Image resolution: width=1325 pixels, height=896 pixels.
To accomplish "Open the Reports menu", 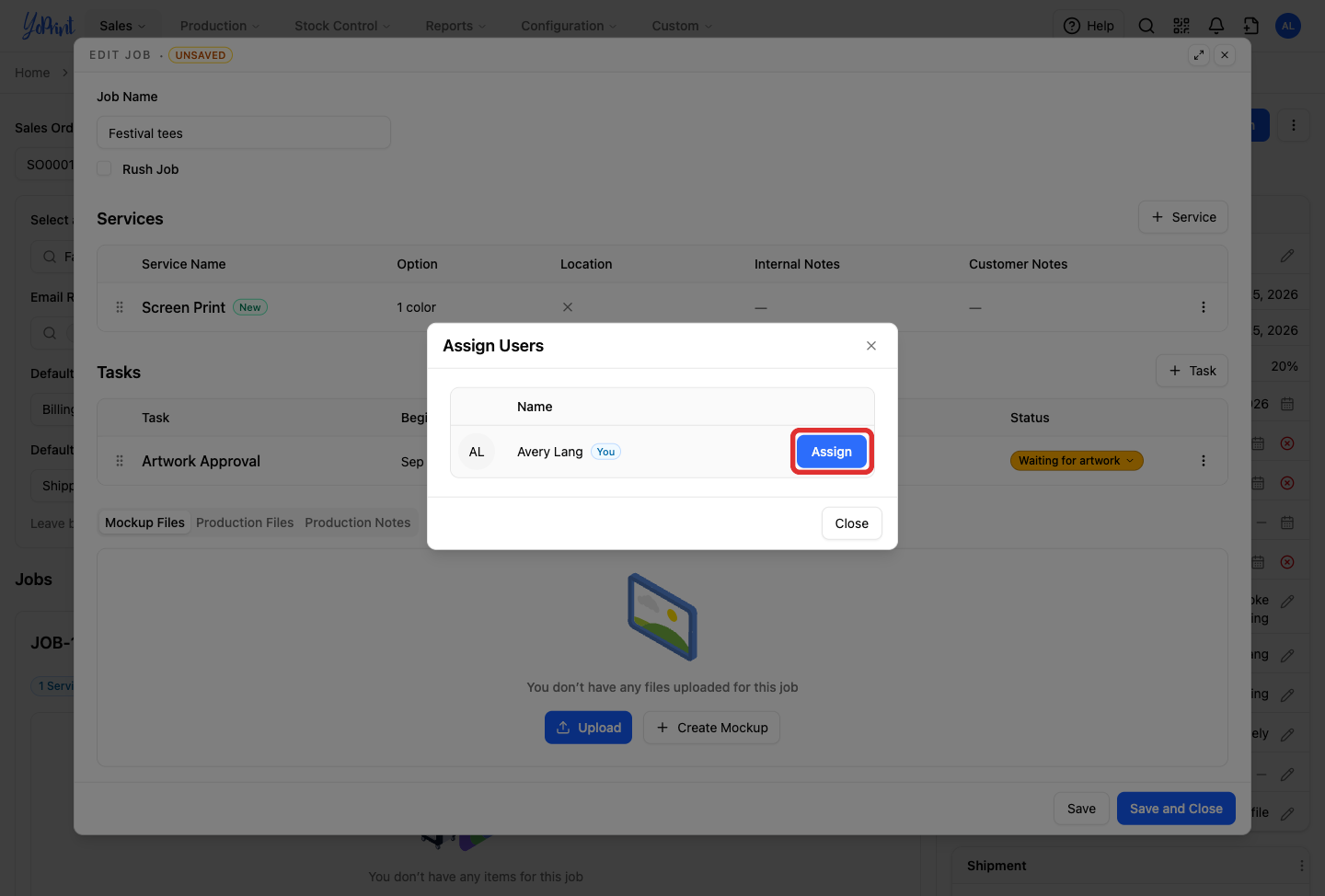I will tap(455, 26).
